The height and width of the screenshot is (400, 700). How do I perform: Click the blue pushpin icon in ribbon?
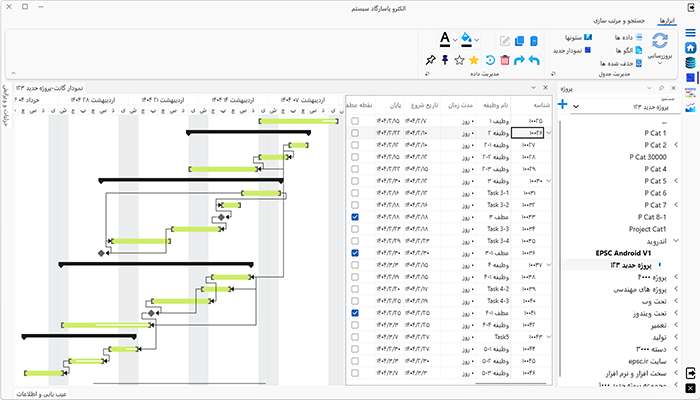[x=444, y=60]
